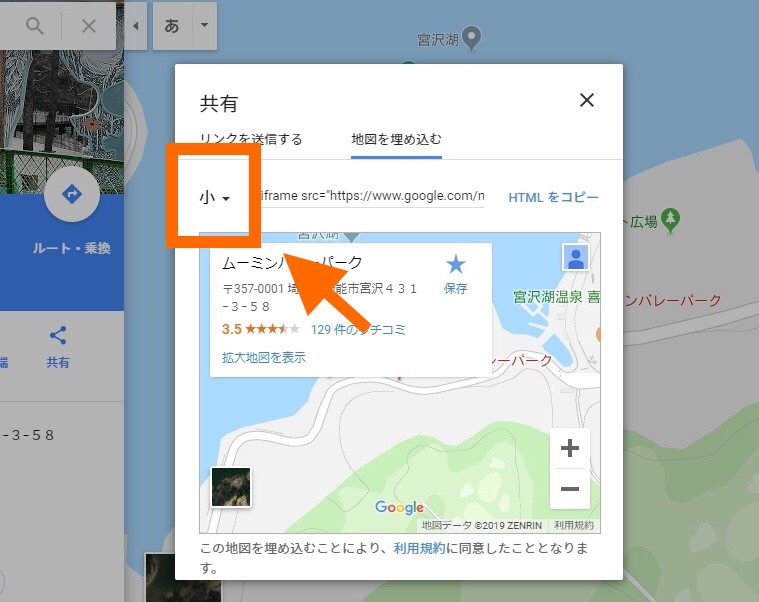This screenshot has height=602, width=759.
Task: Click the search magnifier icon
Action: (x=35, y=26)
